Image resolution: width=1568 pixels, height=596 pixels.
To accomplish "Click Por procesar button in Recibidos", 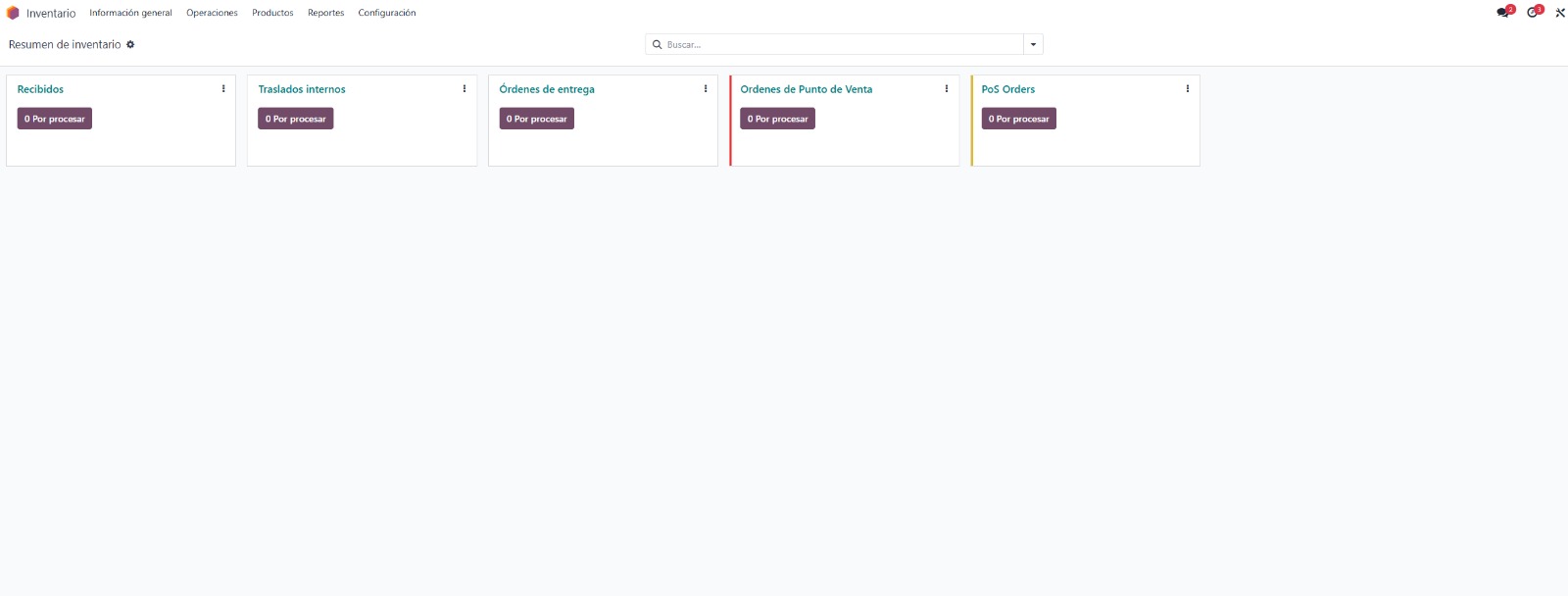I will [55, 119].
